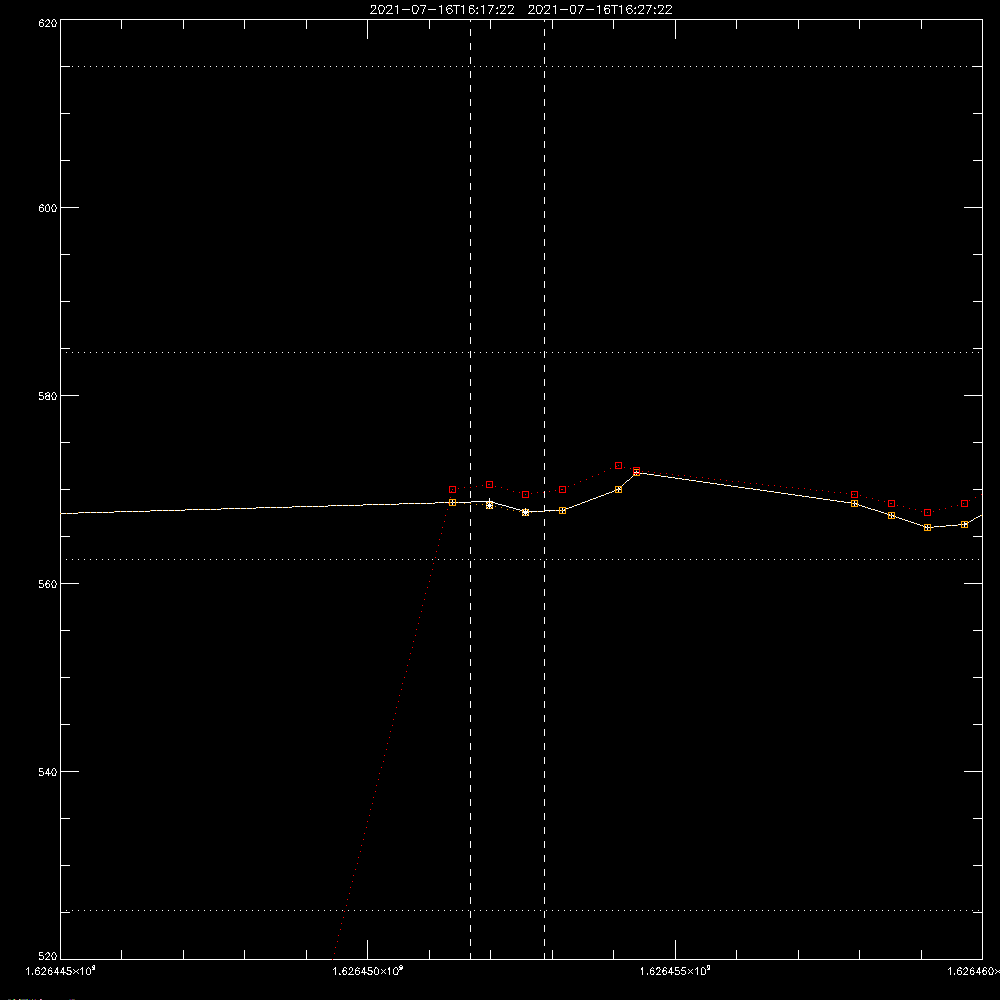
Task: Click the 580 y-axis label
Action: (x=48, y=396)
